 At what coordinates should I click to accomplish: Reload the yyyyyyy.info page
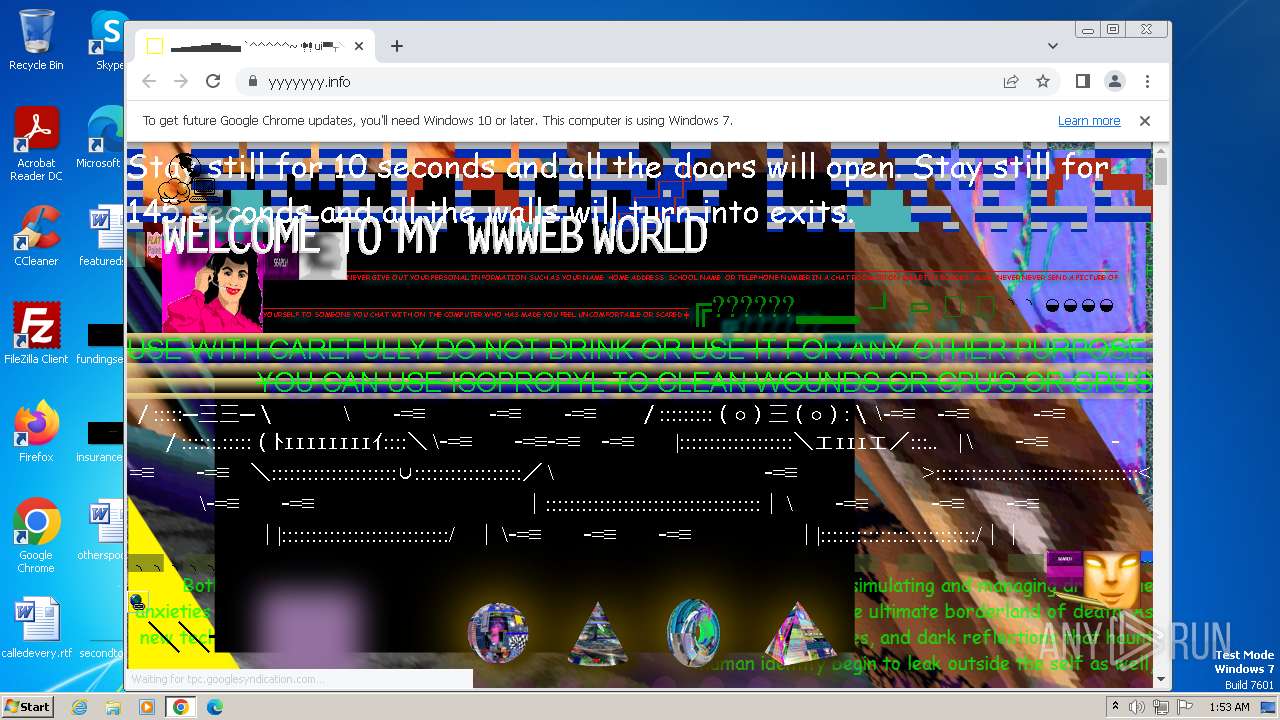pos(213,82)
